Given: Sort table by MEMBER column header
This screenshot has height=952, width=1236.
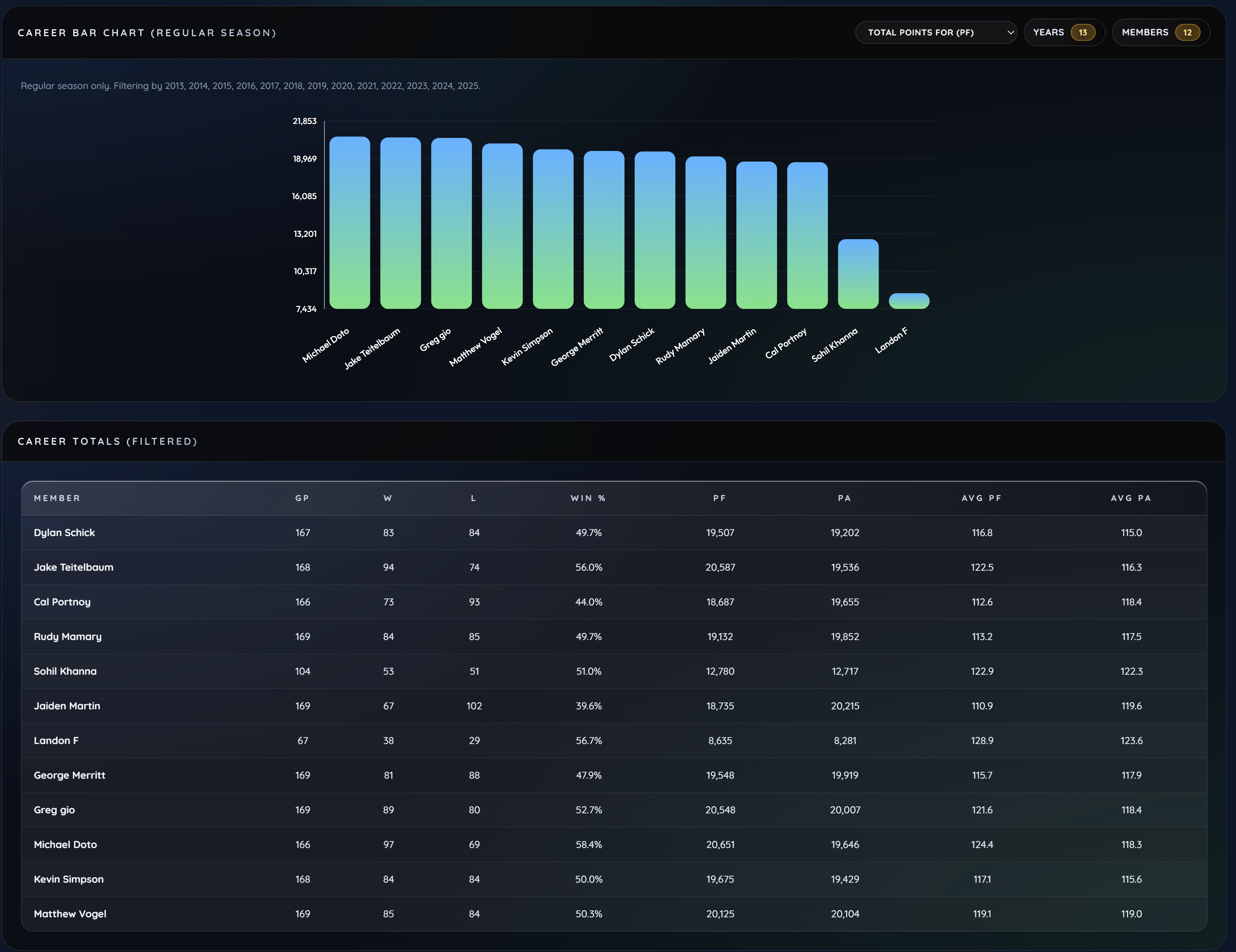Looking at the screenshot, I should point(57,498).
